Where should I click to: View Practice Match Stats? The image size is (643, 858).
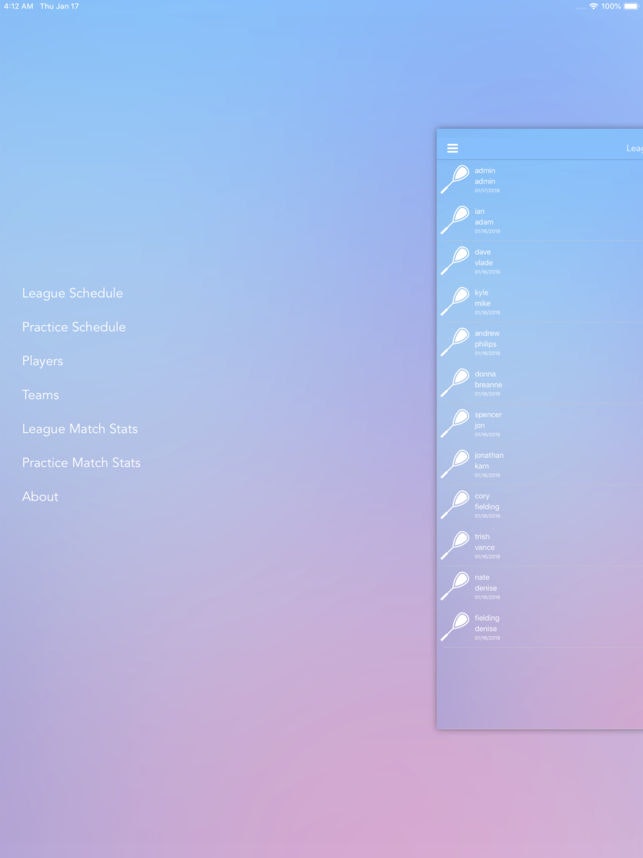click(x=81, y=463)
